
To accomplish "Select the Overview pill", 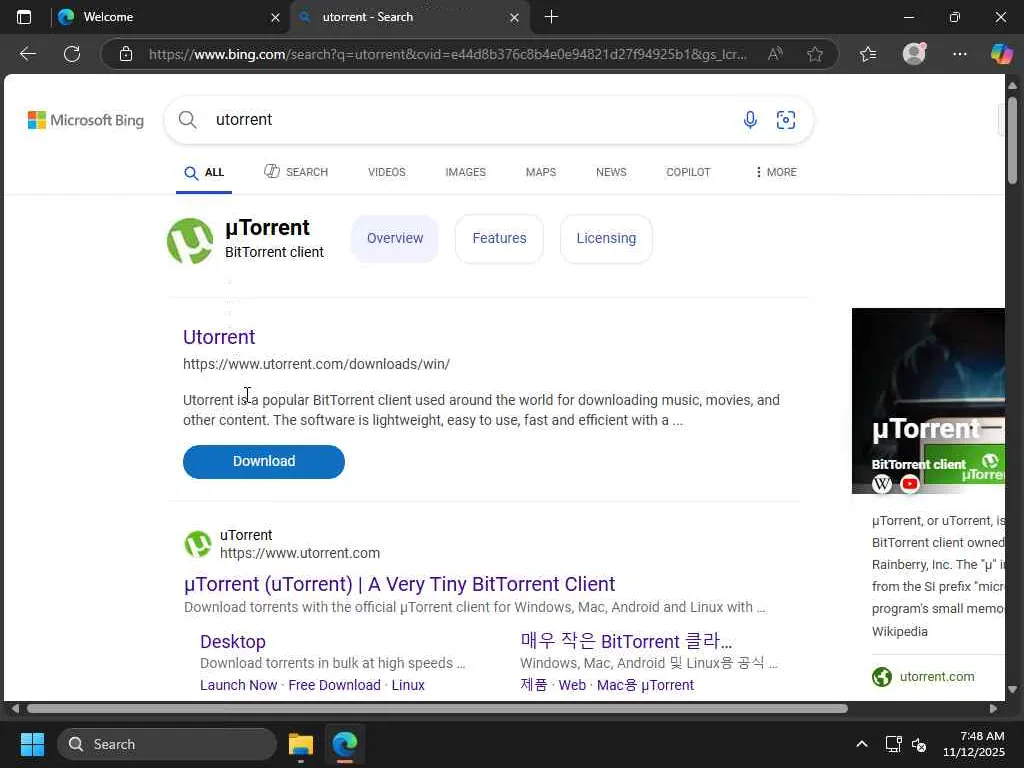I will pos(395,238).
